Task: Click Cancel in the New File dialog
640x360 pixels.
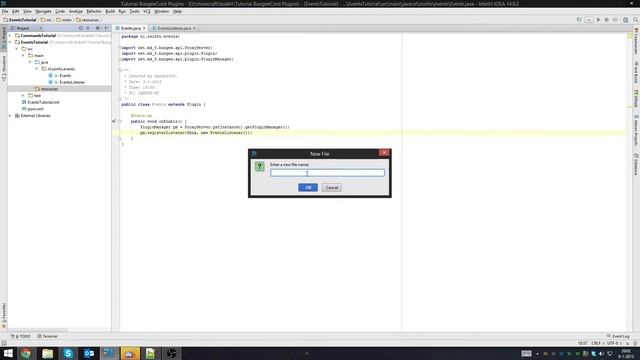Action: (x=331, y=187)
